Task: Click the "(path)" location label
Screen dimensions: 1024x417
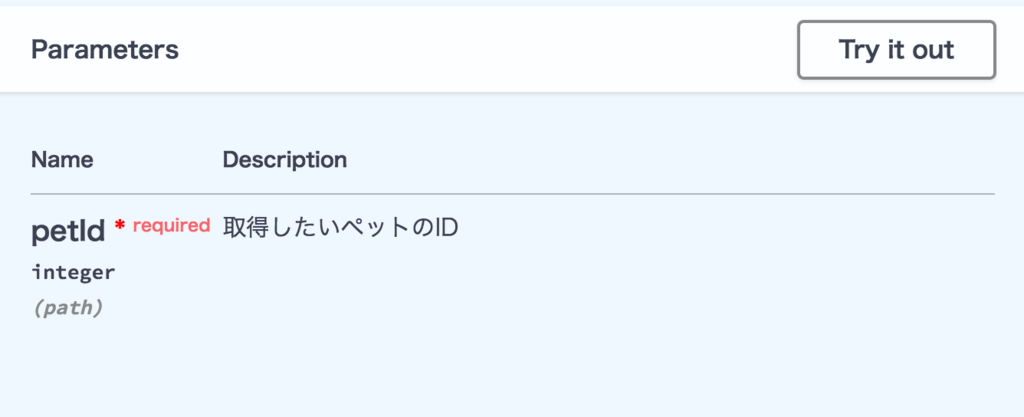Action: (67, 308)
